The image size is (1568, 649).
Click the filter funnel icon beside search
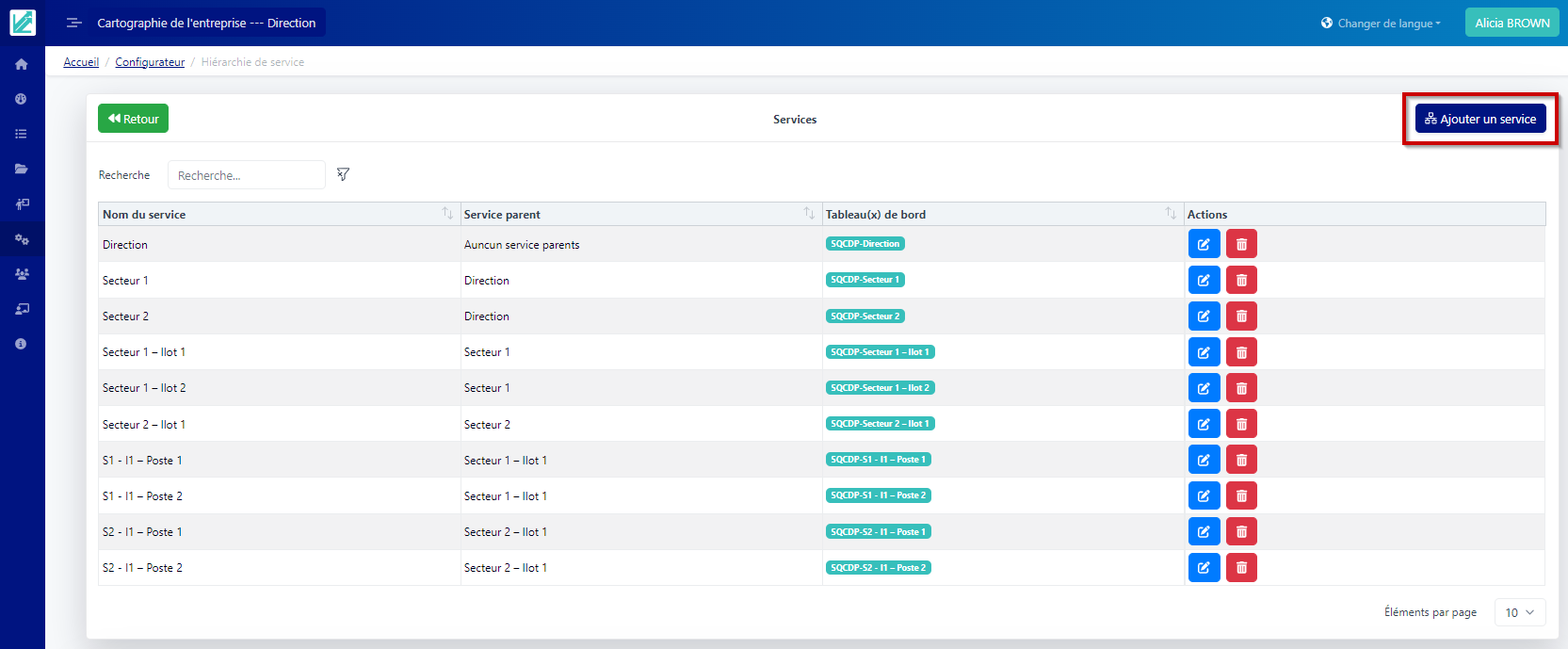pos(343,174)
